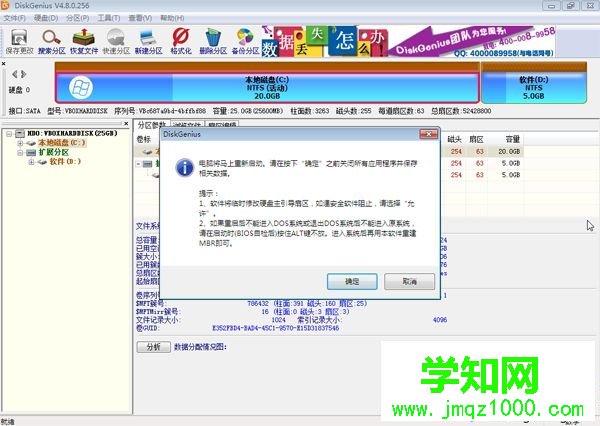This screenshot has height=426, width=600.
Task: Click the DiskGenius app icon in the title bar
Action: 5,5
